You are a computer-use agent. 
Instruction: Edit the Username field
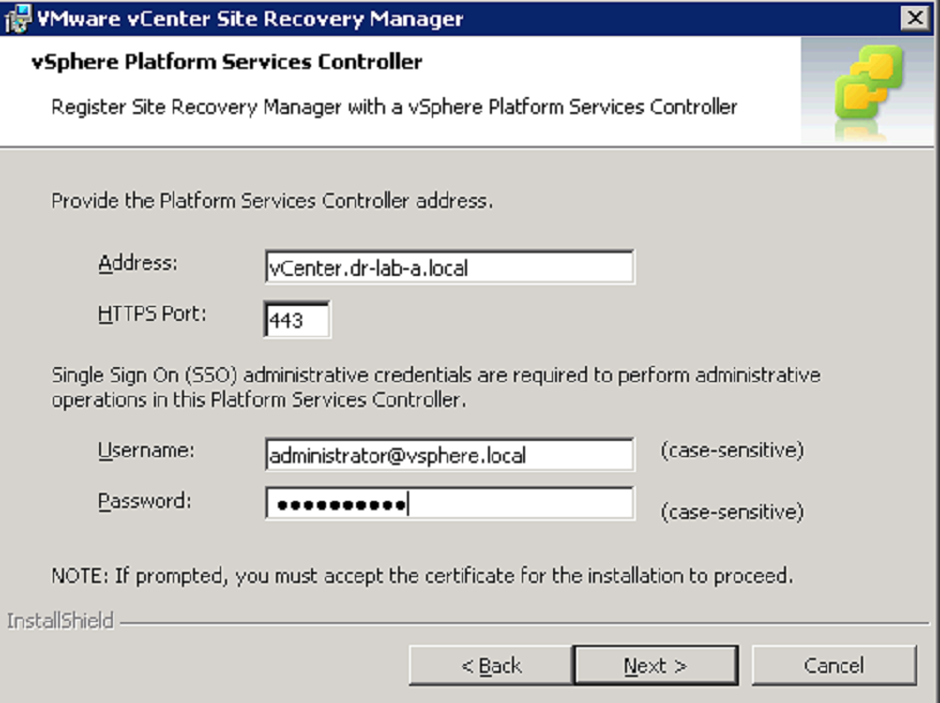click(x=450, y=455)
